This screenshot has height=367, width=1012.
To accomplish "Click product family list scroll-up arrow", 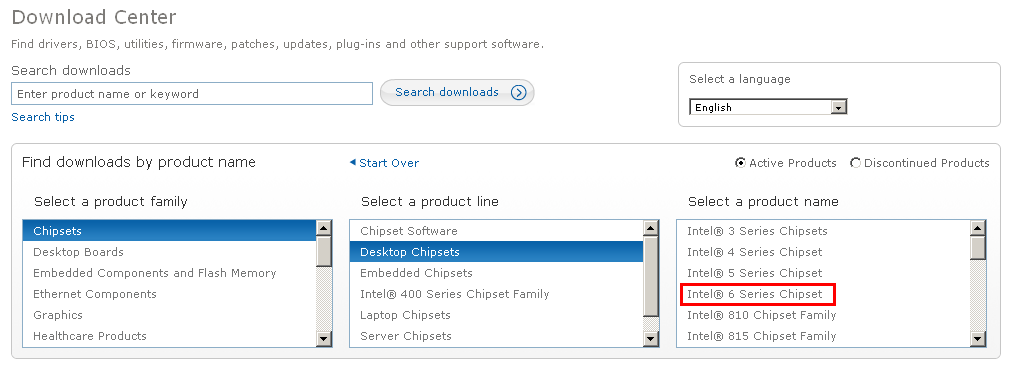I will click(x=324, y=228).
